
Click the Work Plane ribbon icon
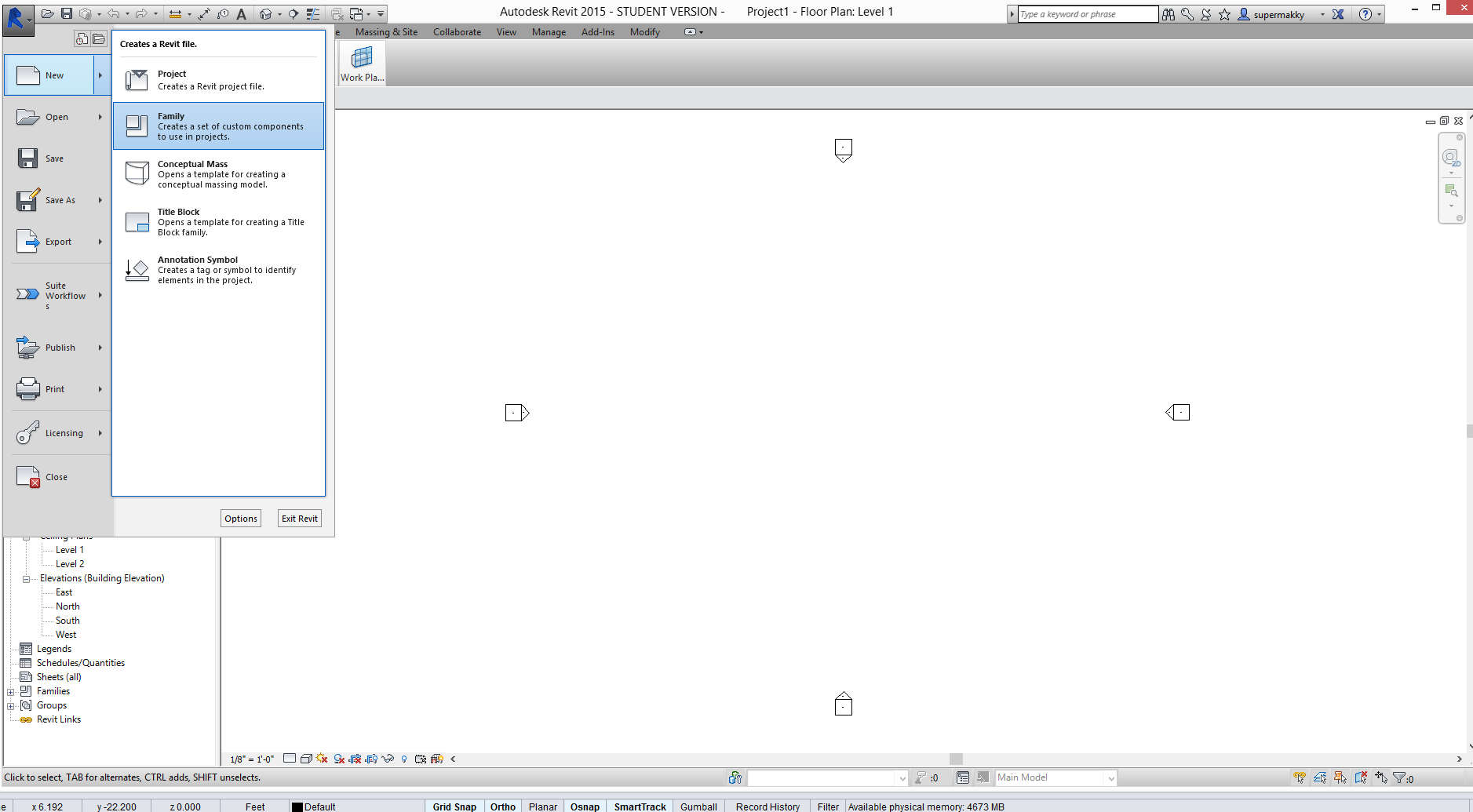coord(362,64)
